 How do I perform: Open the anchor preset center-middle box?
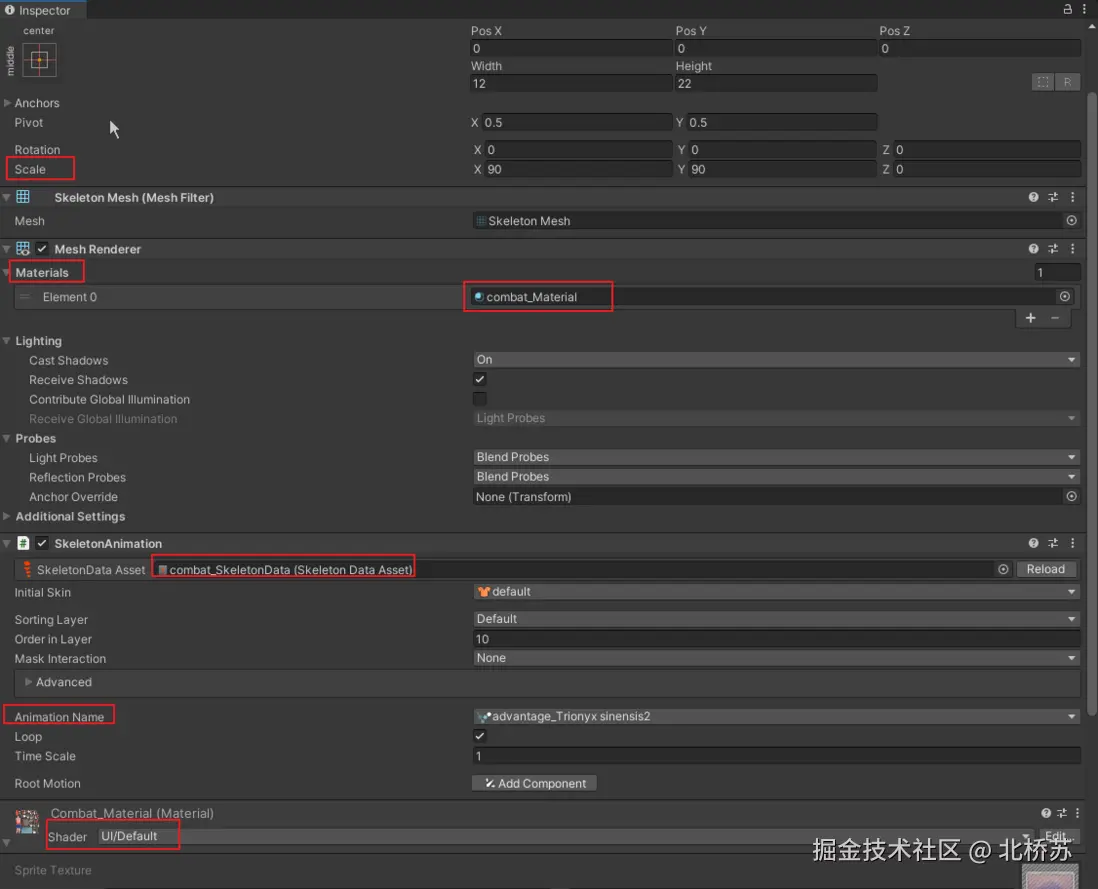pos(39,60)
